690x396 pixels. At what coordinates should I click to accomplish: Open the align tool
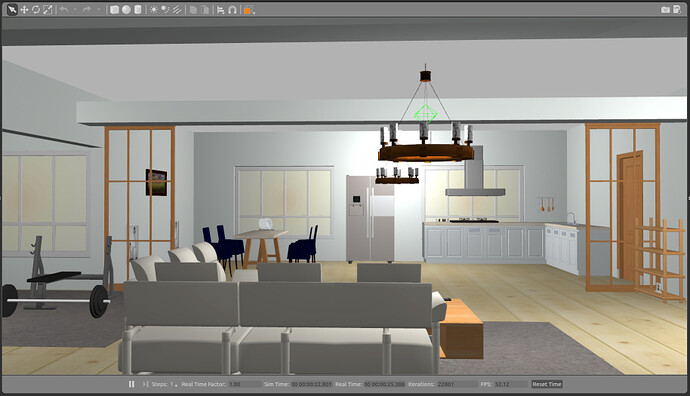click(221, 10)
